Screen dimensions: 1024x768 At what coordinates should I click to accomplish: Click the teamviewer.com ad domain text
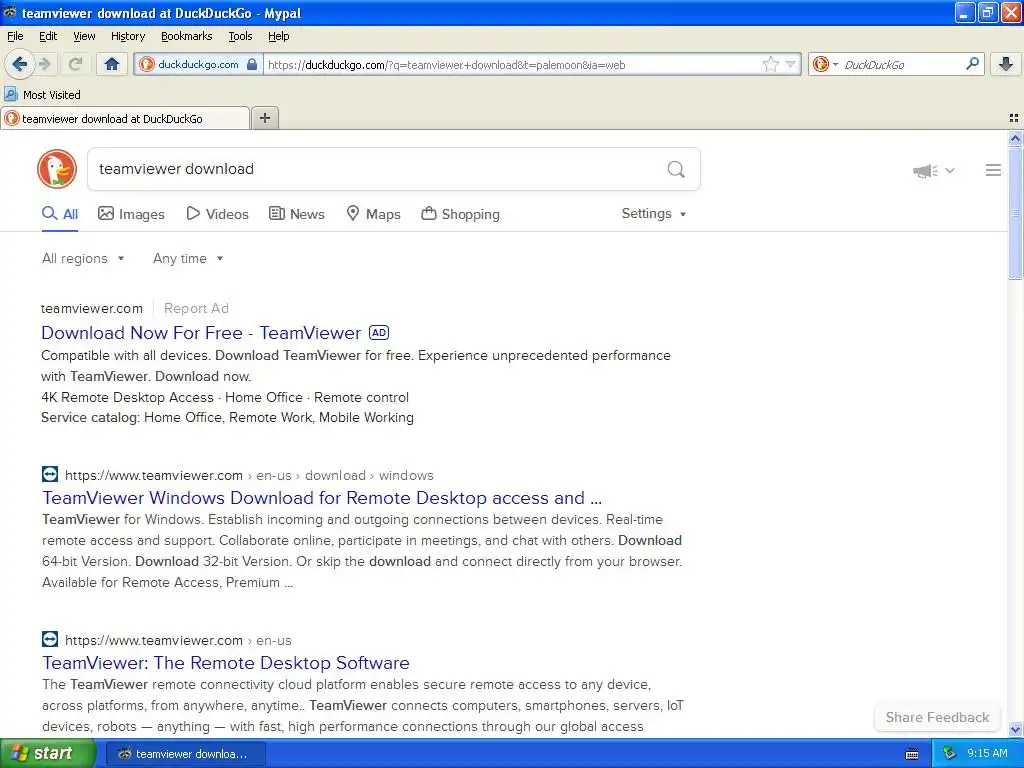tap(91, 308)
